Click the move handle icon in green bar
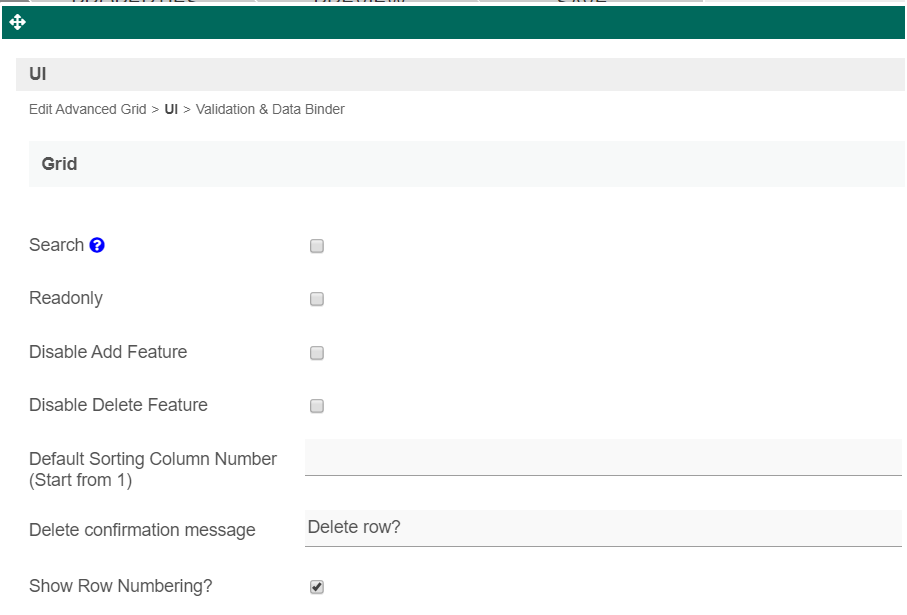The width and height of the screenshot is (907, 615). click(x=17, y=22)
